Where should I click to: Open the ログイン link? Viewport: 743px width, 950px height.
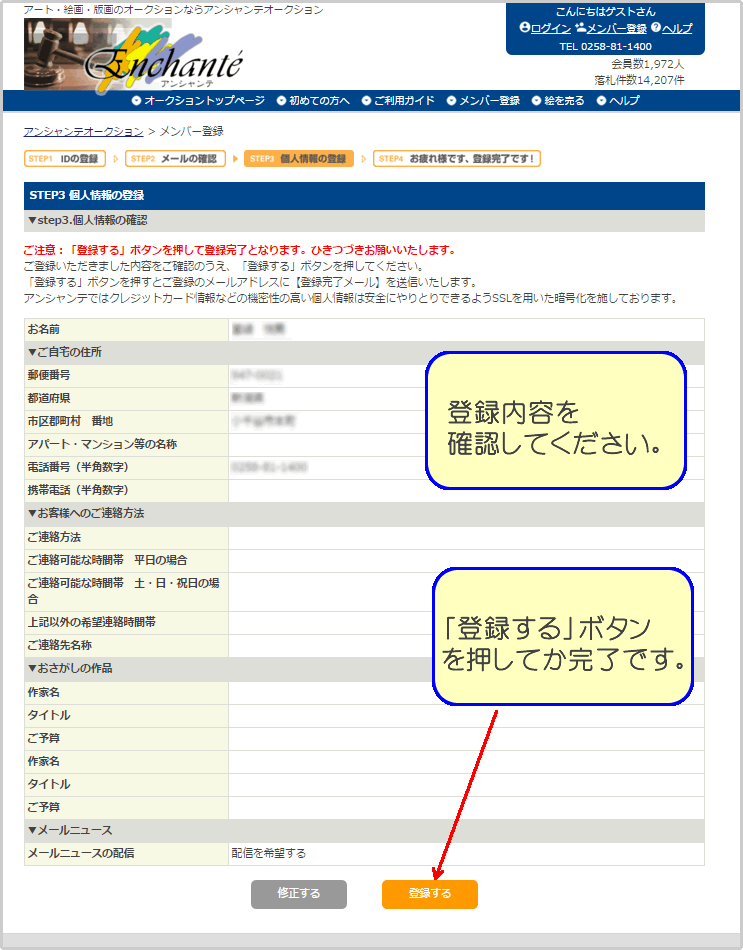tap(551, 28)
